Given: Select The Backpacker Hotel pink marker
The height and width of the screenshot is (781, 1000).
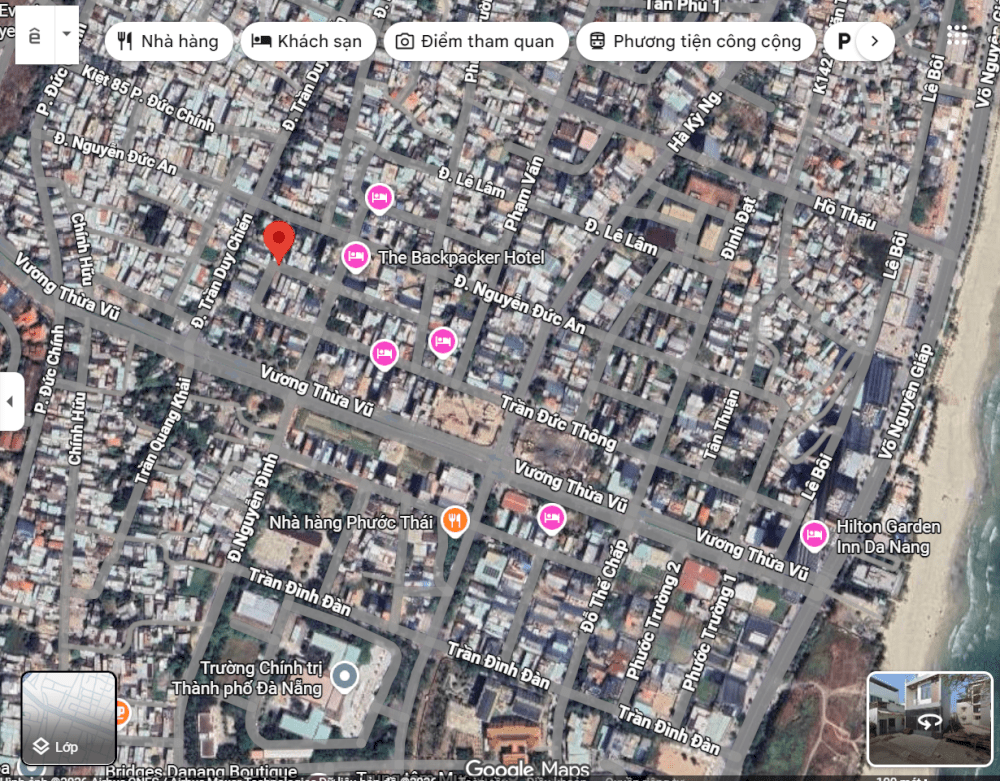Looking at the screenshot, I should [x=355, y=257].
